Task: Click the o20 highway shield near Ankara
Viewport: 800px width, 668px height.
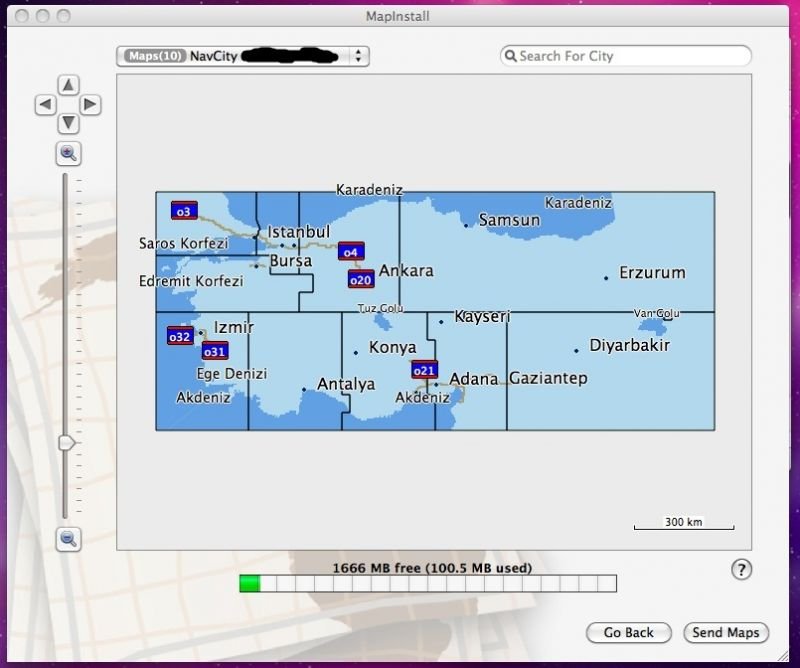Action: 361,278
